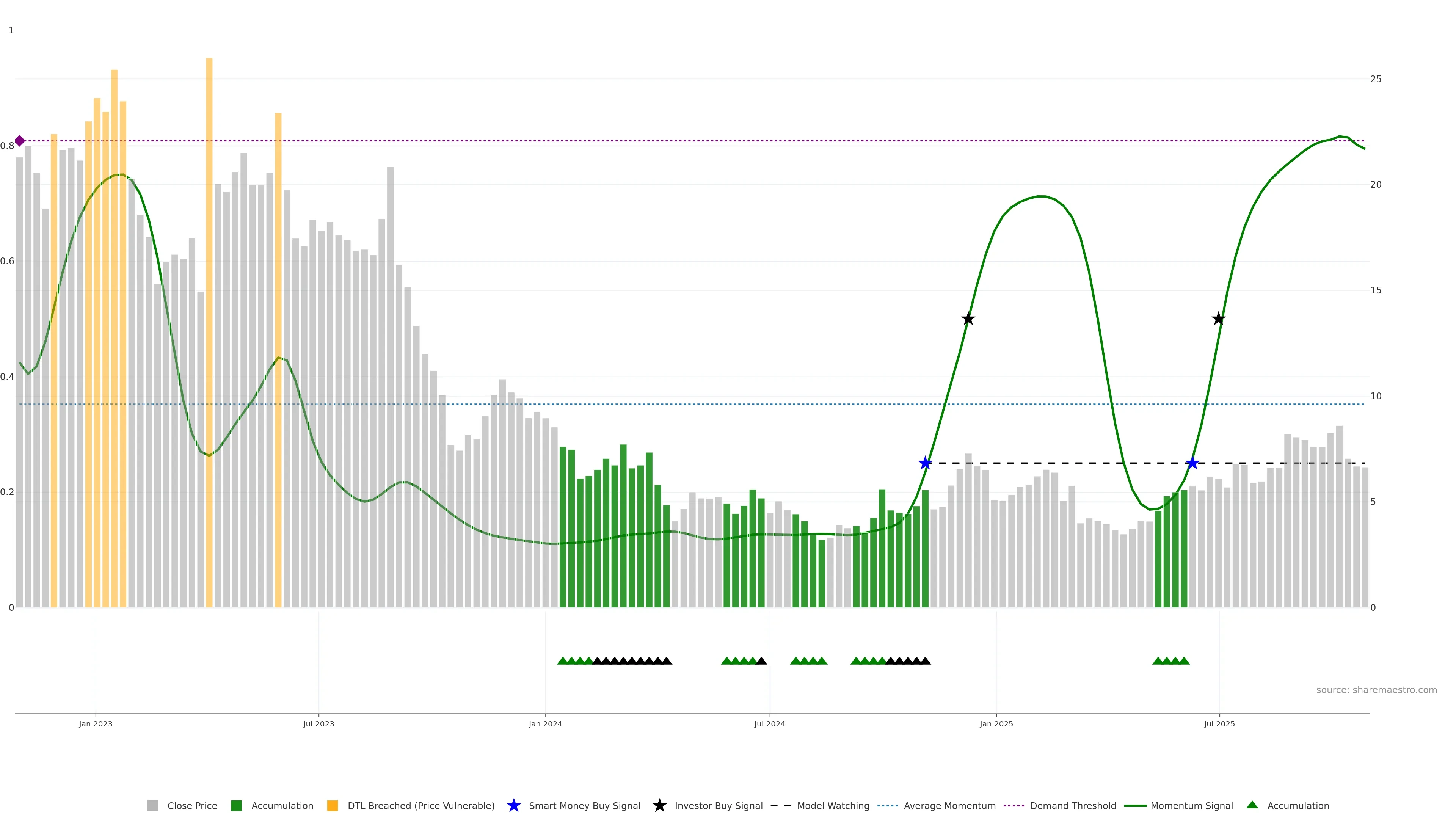Click the green triangle legend icon
Screen dimensions: 1456x819
pyautogui.click(x=1252, y=805)
